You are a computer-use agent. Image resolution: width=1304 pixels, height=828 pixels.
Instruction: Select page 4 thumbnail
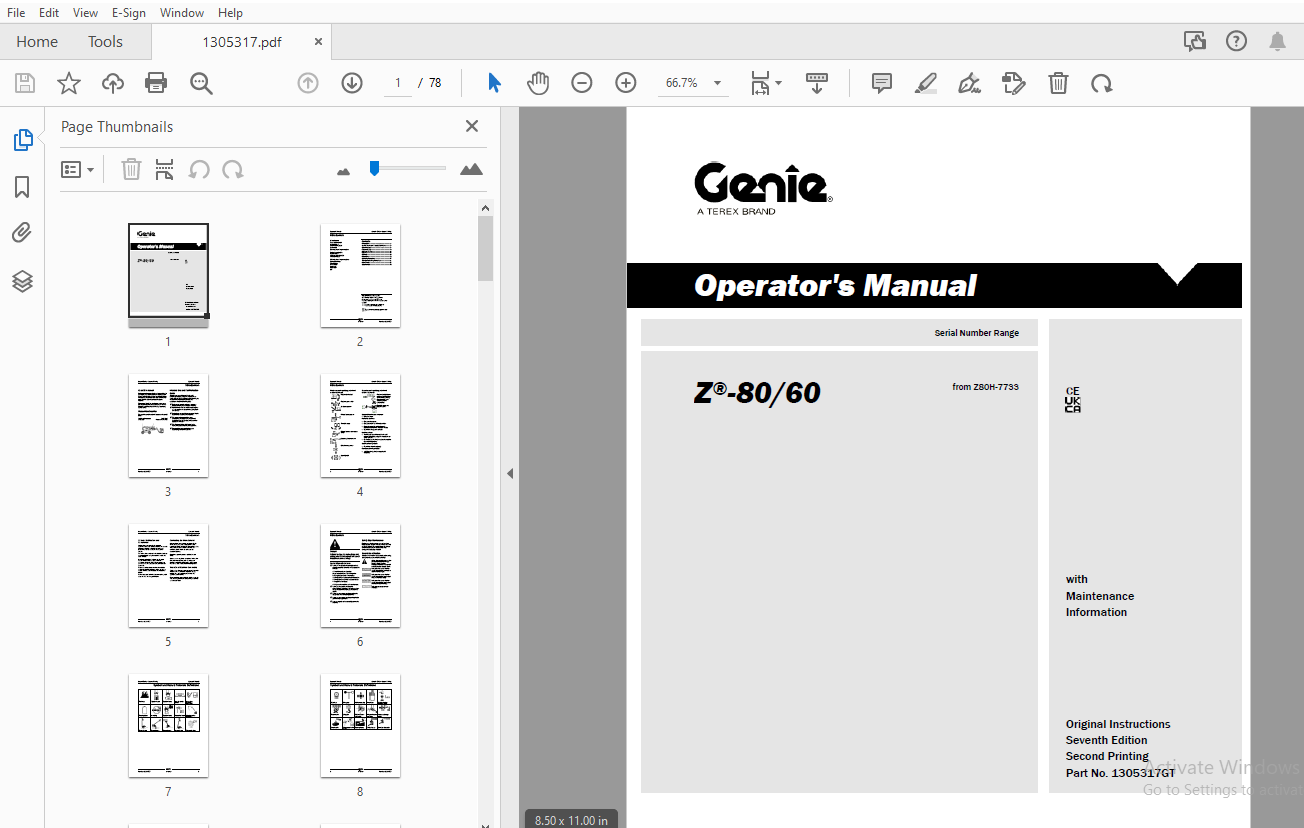(x=360, y=425)
